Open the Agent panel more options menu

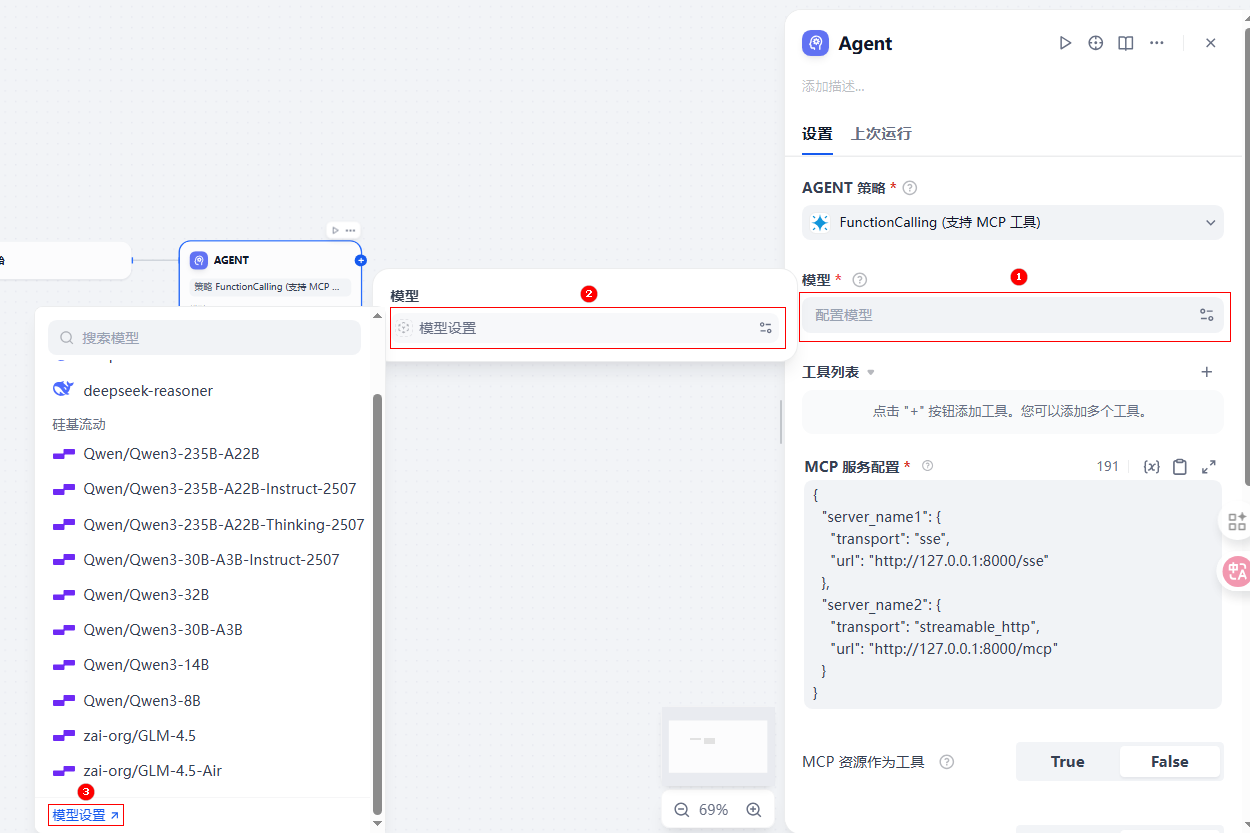pyautogui.click(x=1157, y=43)
